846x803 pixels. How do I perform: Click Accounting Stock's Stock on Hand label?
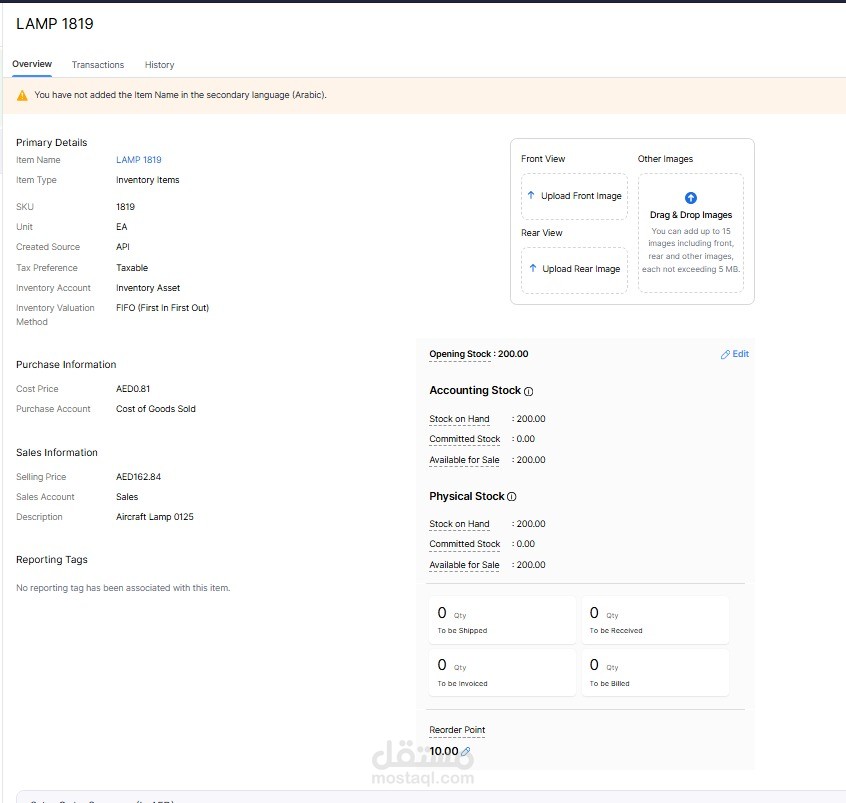tap(459, 419)
